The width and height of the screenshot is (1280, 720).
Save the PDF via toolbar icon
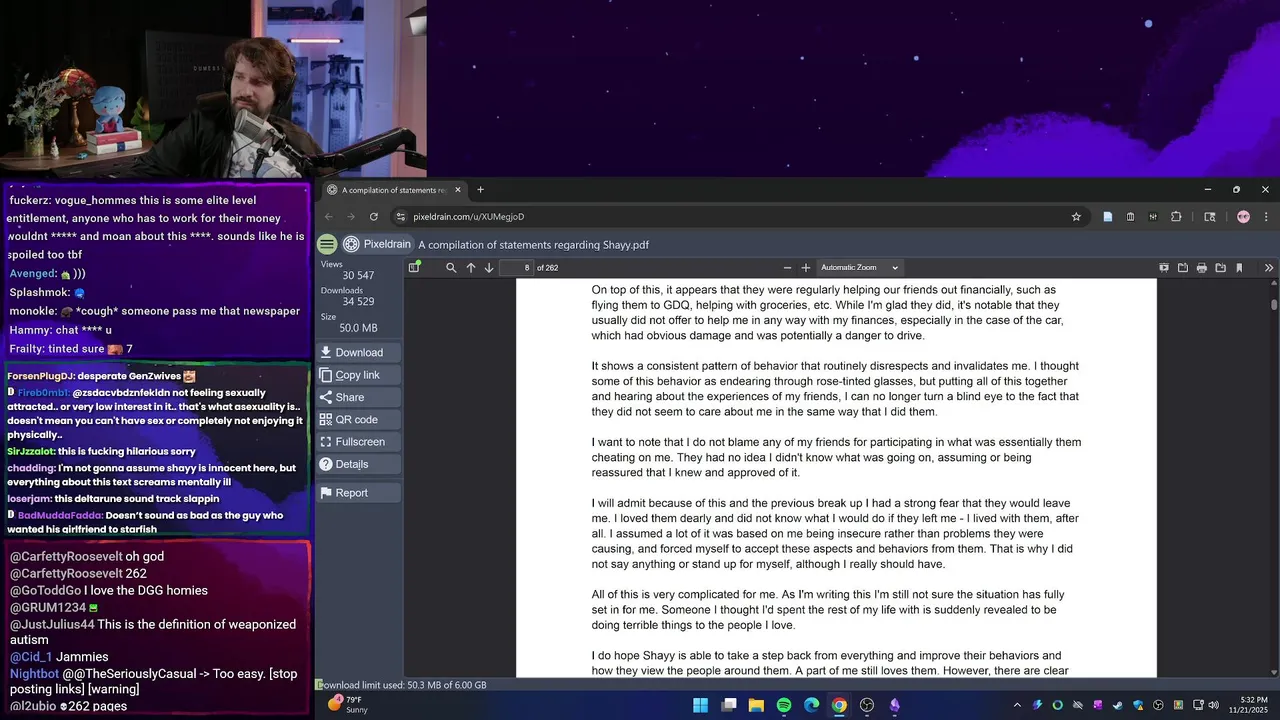click(1221, 268)
